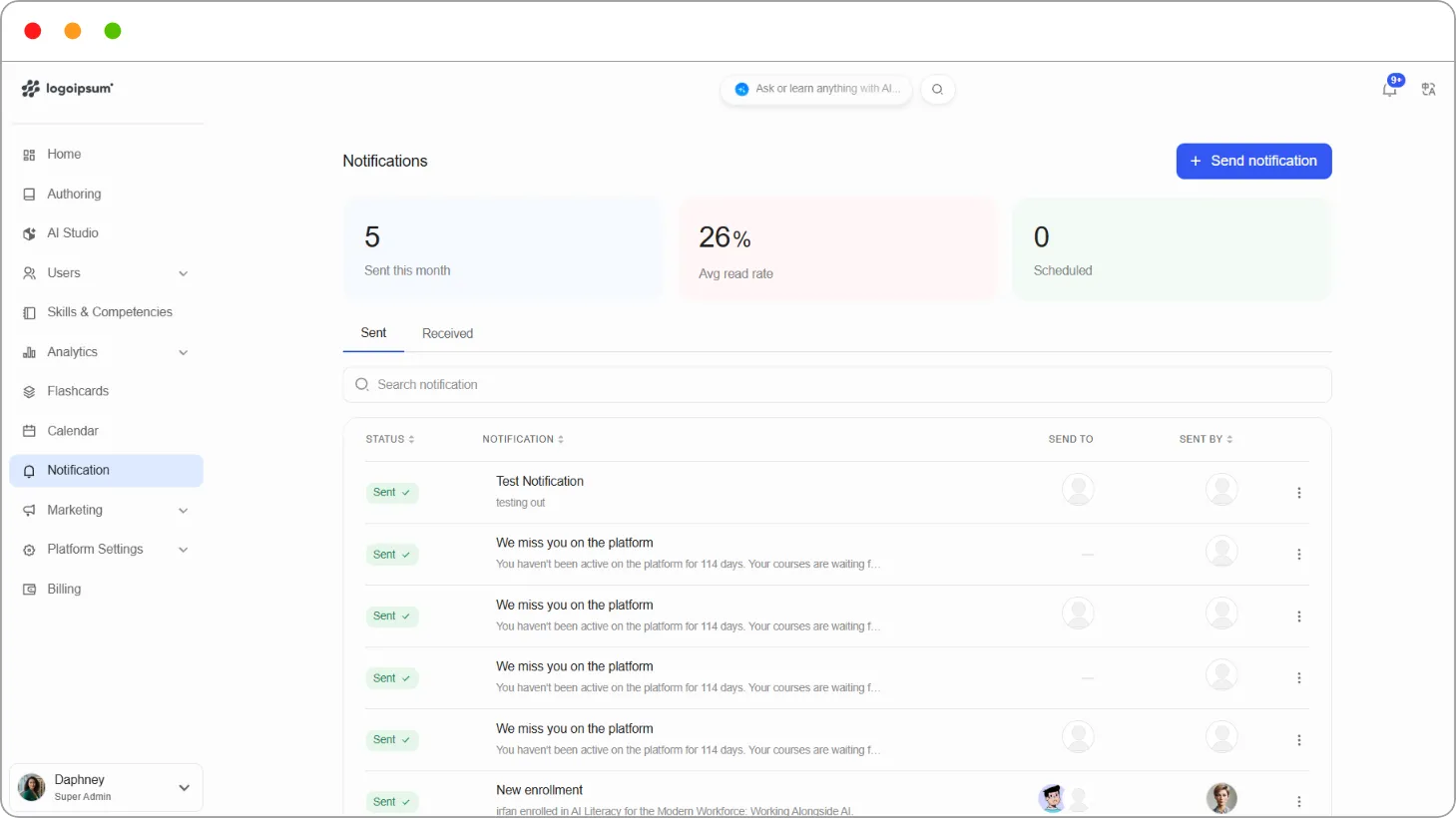The image size is (1456, 818).
Task: Click the logoipsum logo
Action: point(67,89)
